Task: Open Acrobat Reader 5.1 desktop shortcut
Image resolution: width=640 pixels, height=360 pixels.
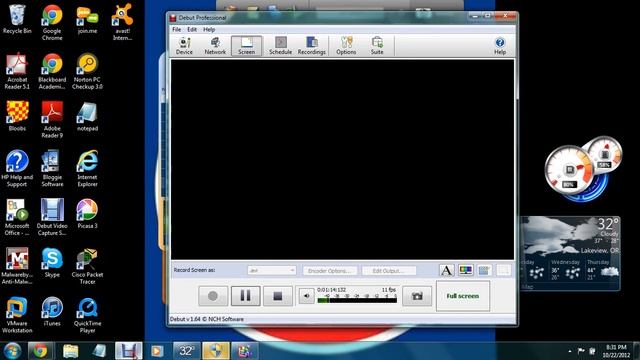Action: (x=17, y=71)
